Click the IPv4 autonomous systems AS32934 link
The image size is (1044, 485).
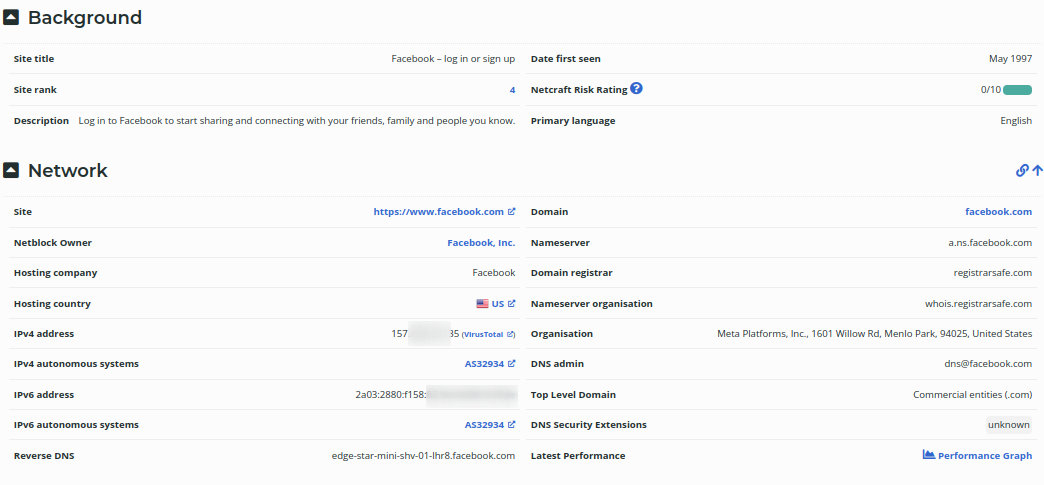coord(484,364)
